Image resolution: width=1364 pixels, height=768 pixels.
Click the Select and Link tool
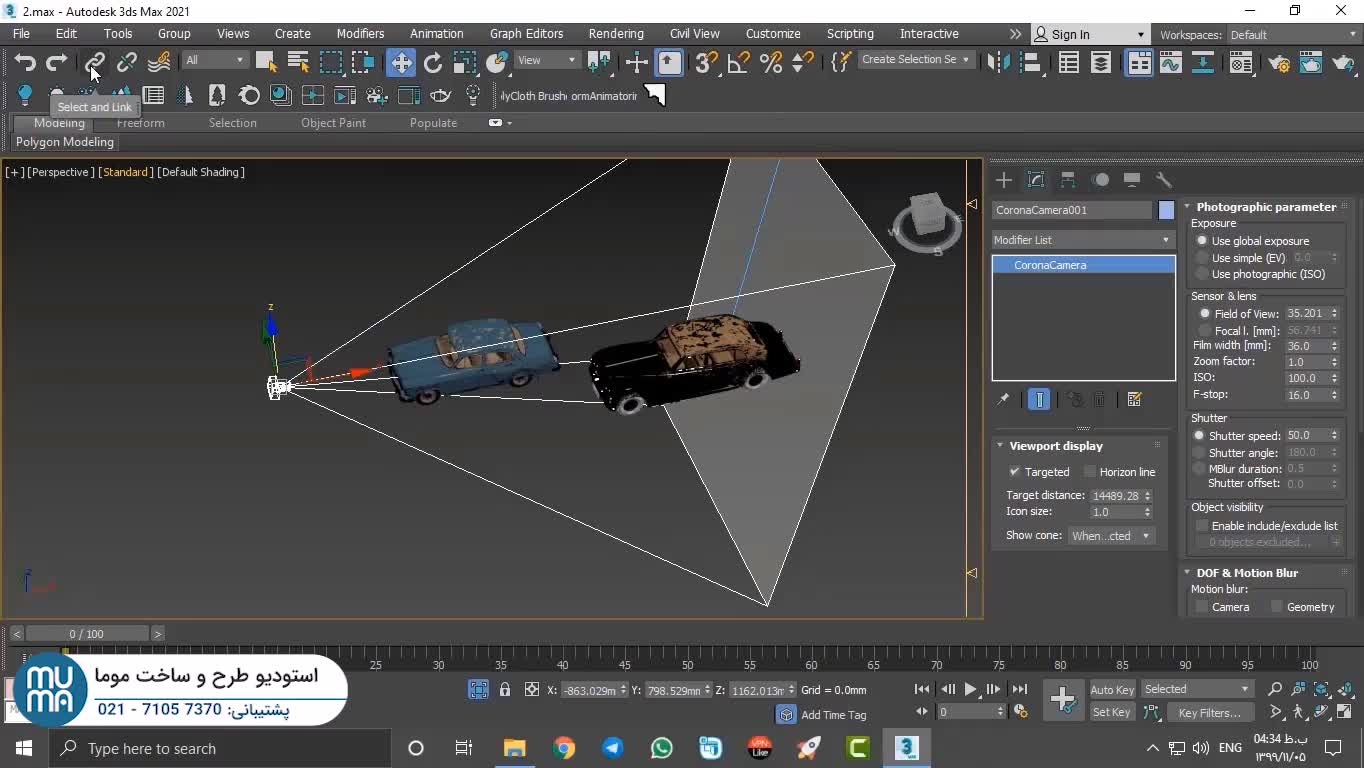pos(94,63)
